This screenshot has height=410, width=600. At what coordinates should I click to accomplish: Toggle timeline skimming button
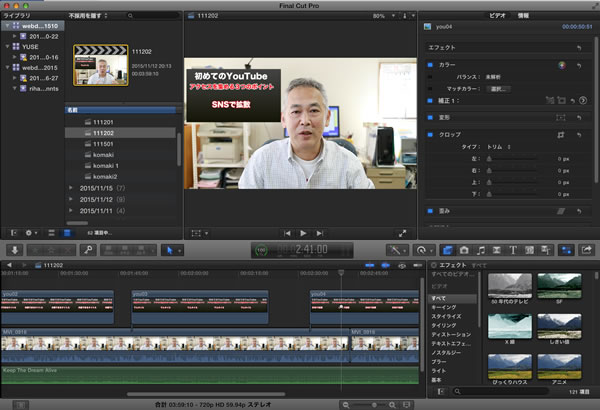tap(370, 265)
